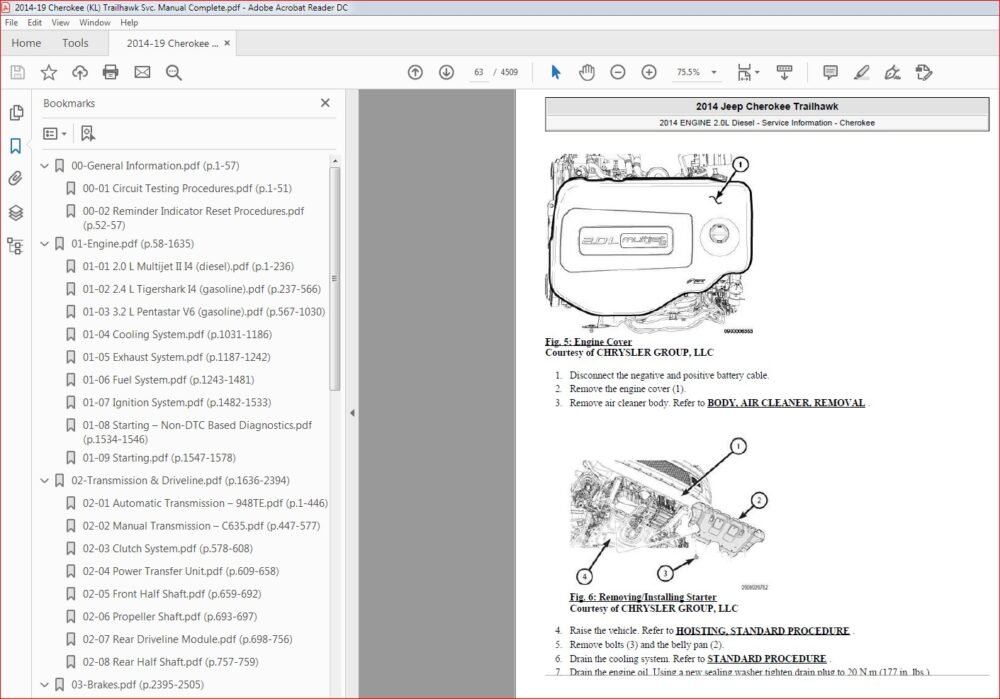Toggle the Bookmarks panel sidebar icon

16,145
